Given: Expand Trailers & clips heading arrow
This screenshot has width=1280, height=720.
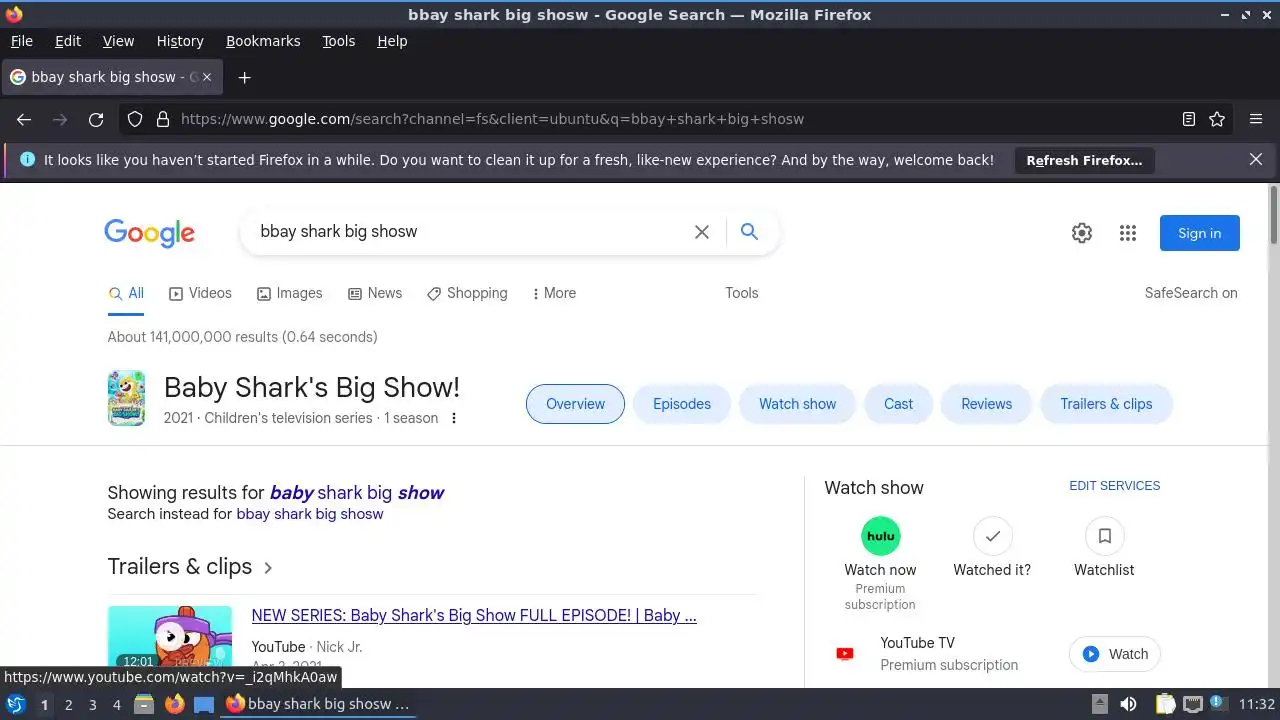Looking at the screenshot, I should click(x=268, y=567).
